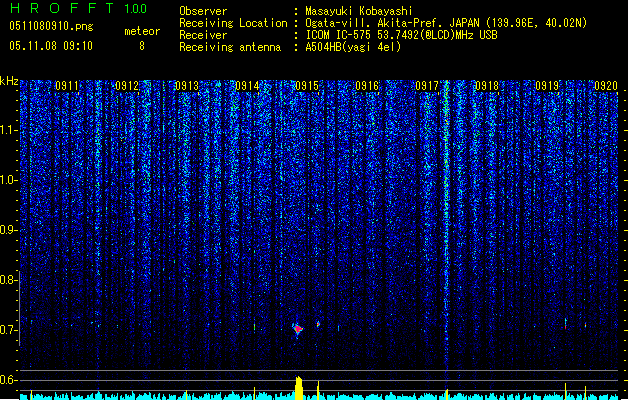The image size is (629, 400).
Task: Click the date stamp 05.11.08 09:10
Action: point(51,46)
